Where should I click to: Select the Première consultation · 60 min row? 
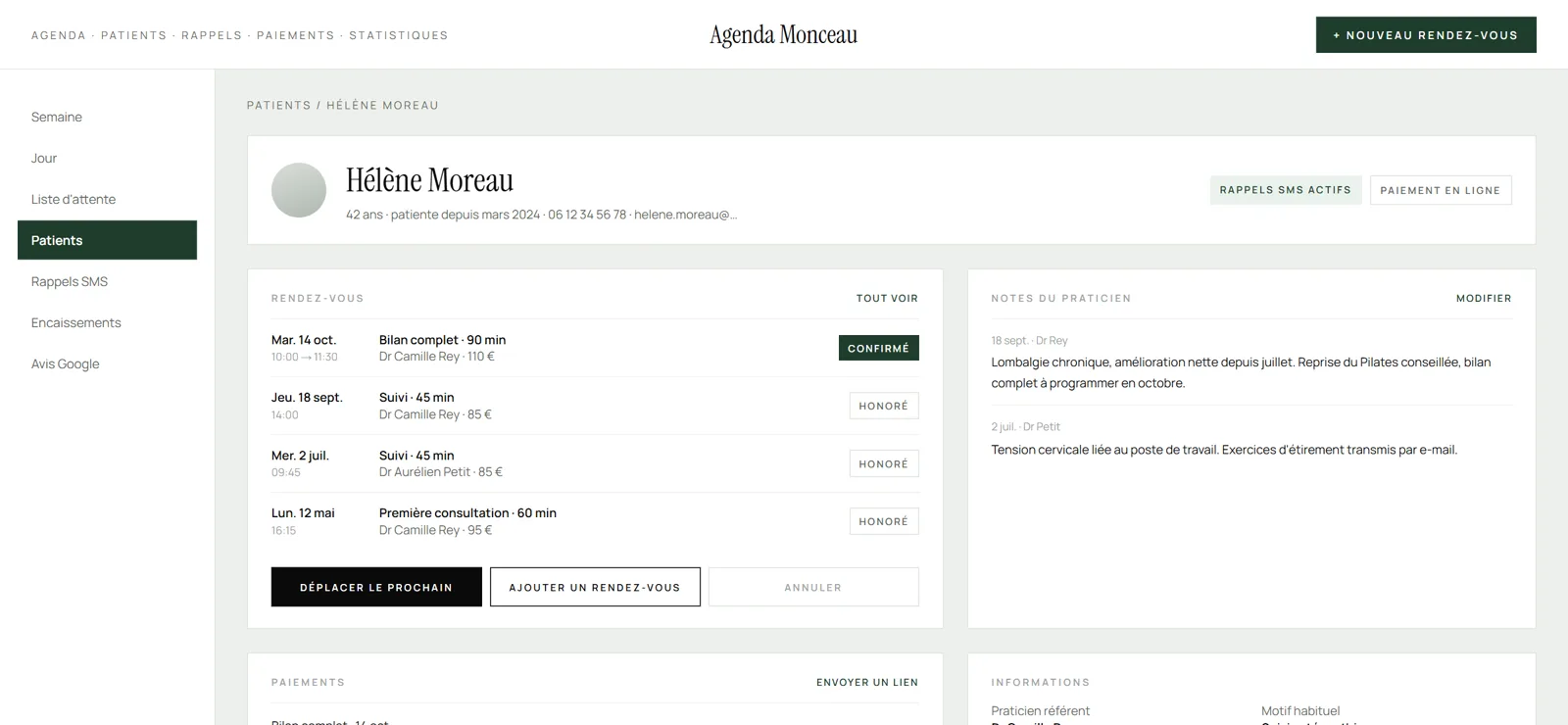coord(595,521)
